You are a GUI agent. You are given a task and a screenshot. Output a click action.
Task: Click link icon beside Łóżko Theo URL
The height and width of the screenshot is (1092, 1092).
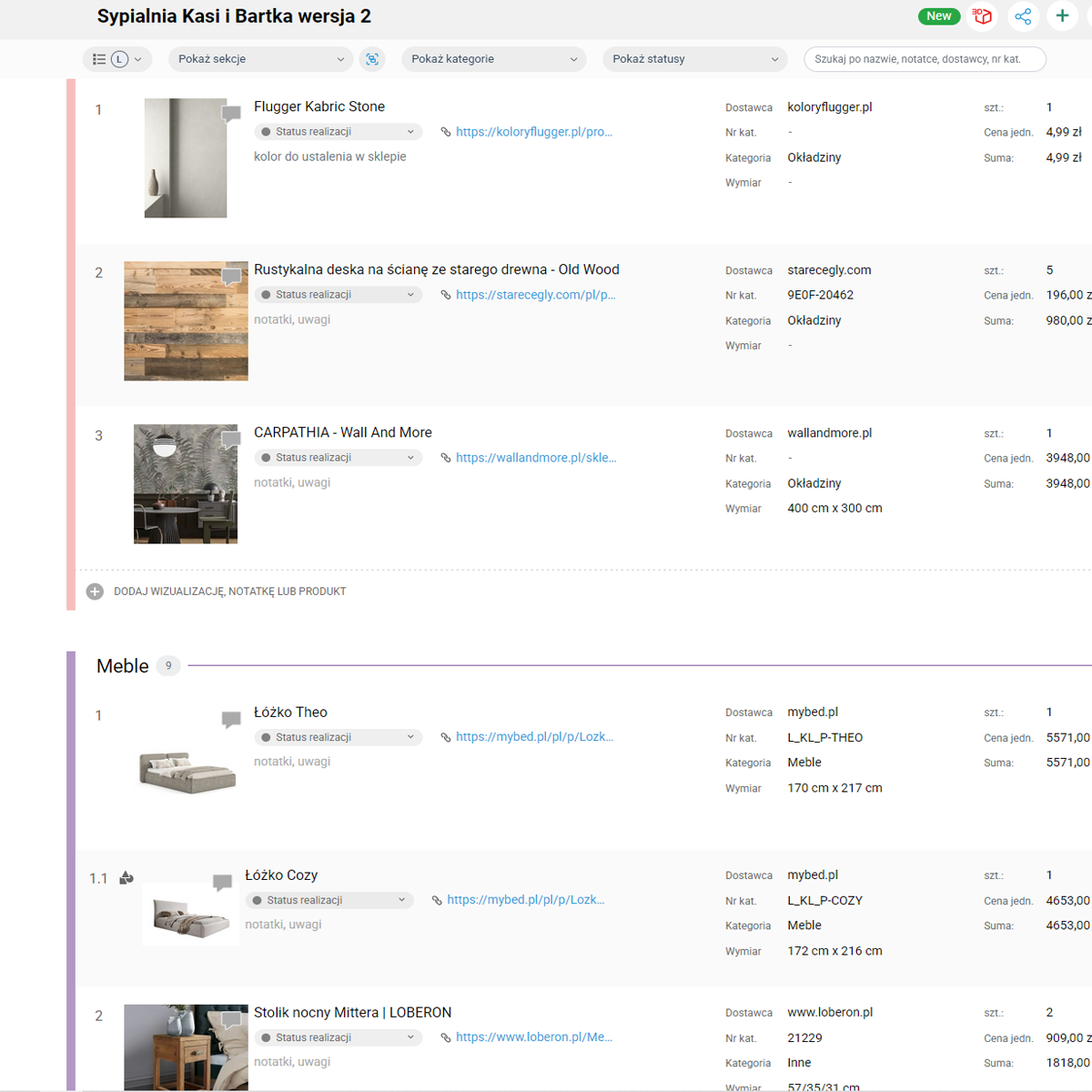coord(446,737)
